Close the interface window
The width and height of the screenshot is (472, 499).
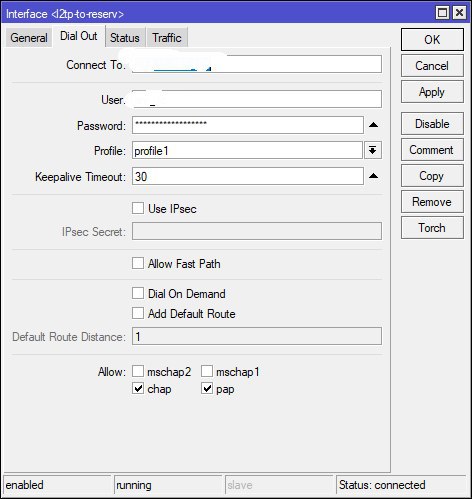(459, 13)
